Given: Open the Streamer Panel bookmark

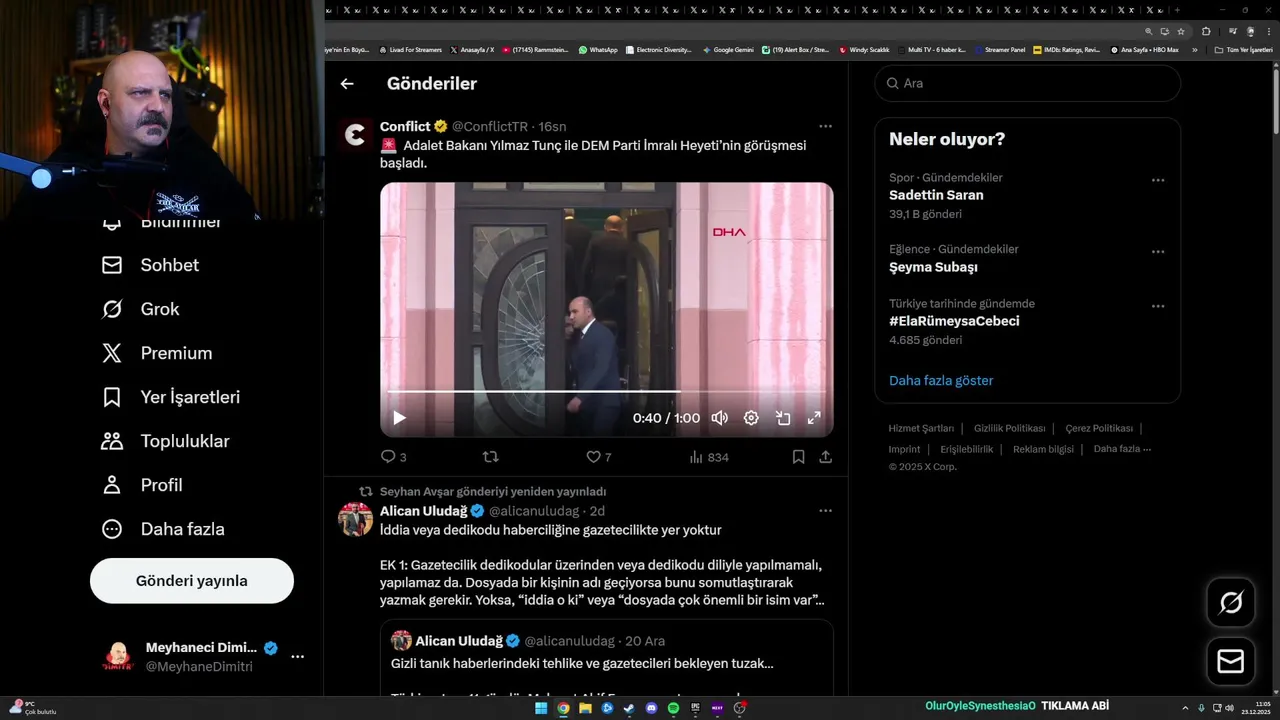Looking at the screenshot, I should 1000,49.
